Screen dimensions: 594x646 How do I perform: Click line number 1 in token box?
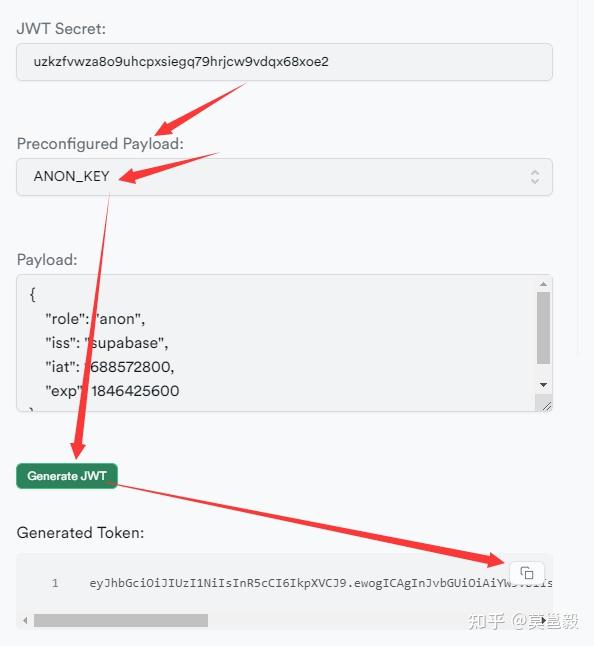click(x=55, y=583)
